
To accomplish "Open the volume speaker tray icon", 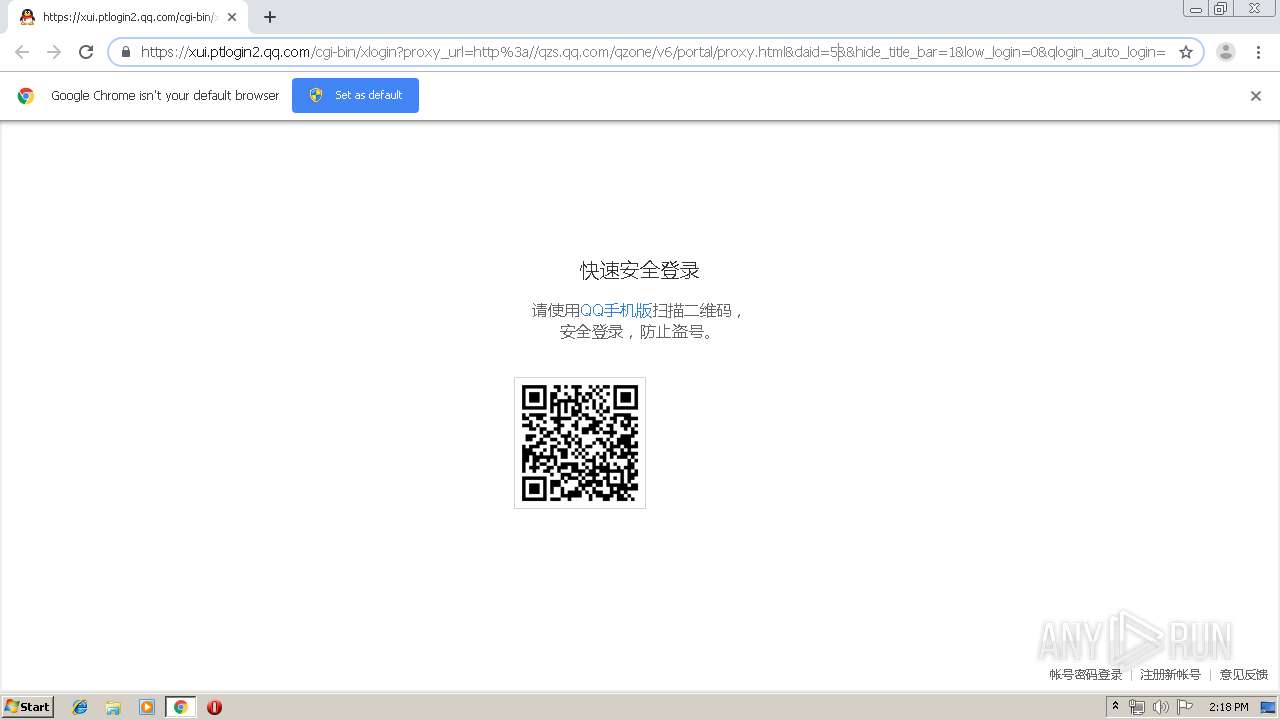I will 1160,707.
